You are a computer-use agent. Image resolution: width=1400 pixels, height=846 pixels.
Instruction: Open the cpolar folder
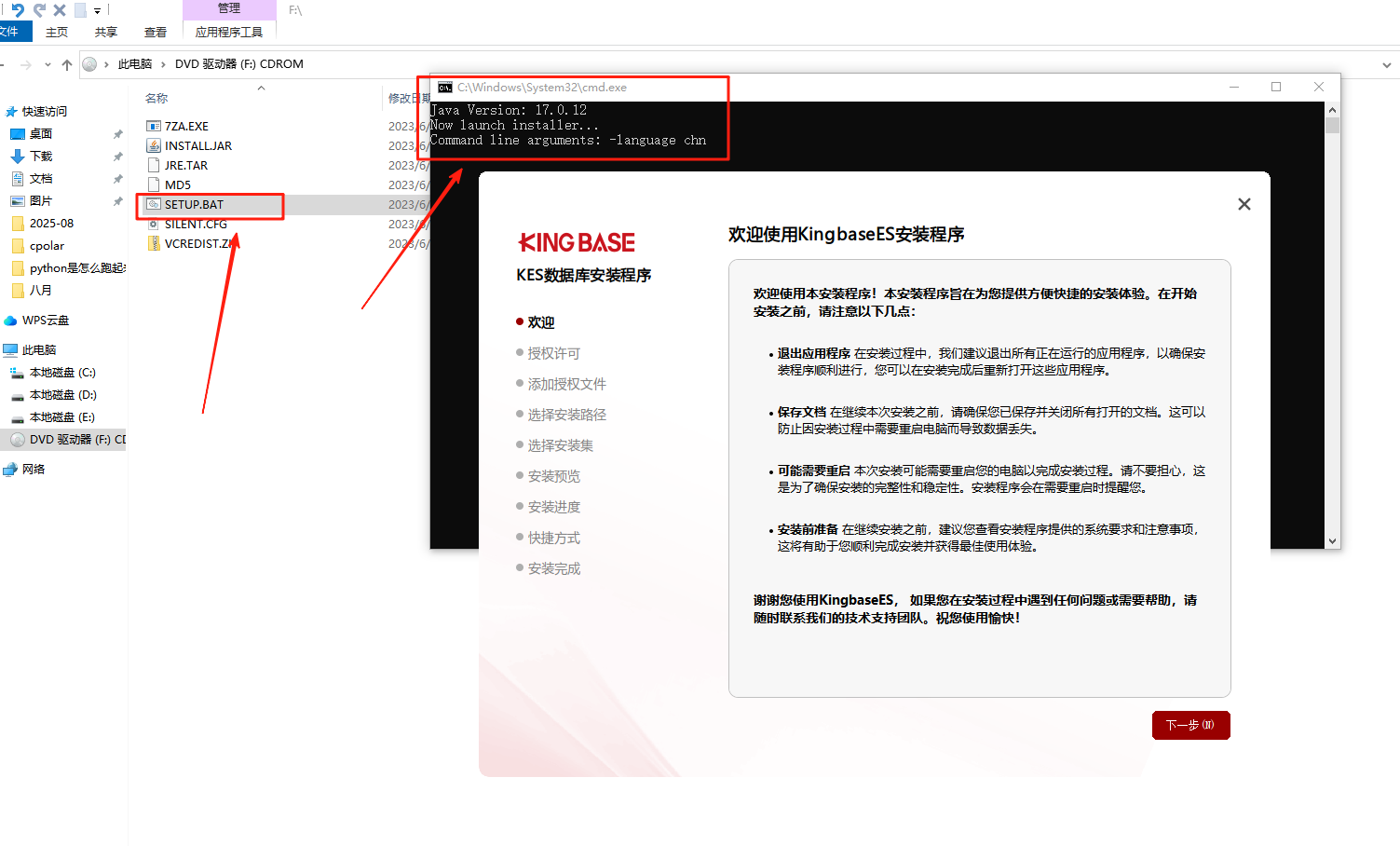(x=47, y=245)
